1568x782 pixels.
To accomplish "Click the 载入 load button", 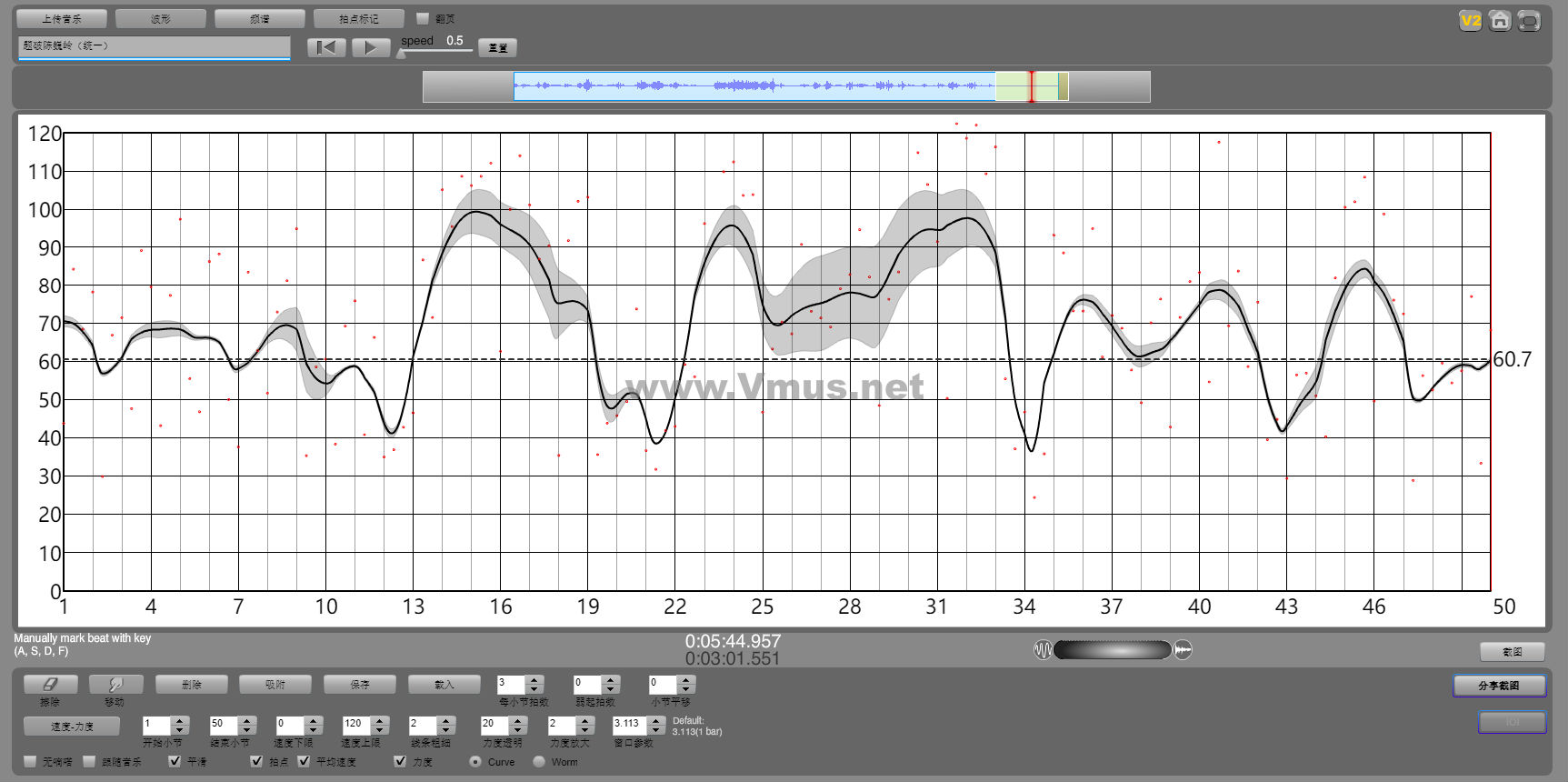I will [x=444, y=684].
